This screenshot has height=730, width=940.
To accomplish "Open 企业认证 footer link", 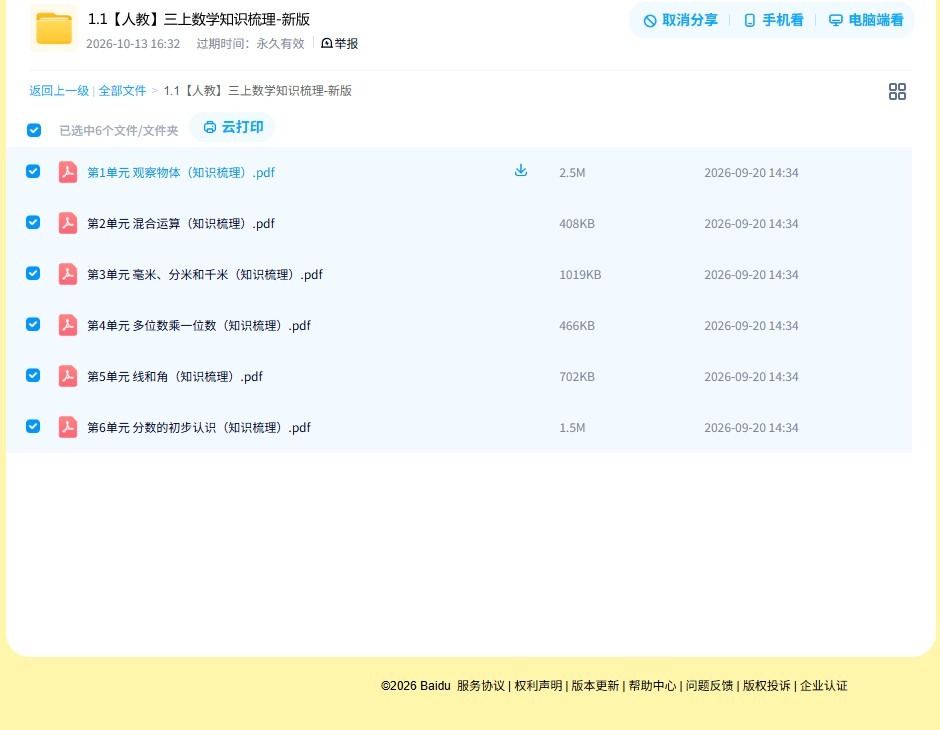I will (824, 686).
